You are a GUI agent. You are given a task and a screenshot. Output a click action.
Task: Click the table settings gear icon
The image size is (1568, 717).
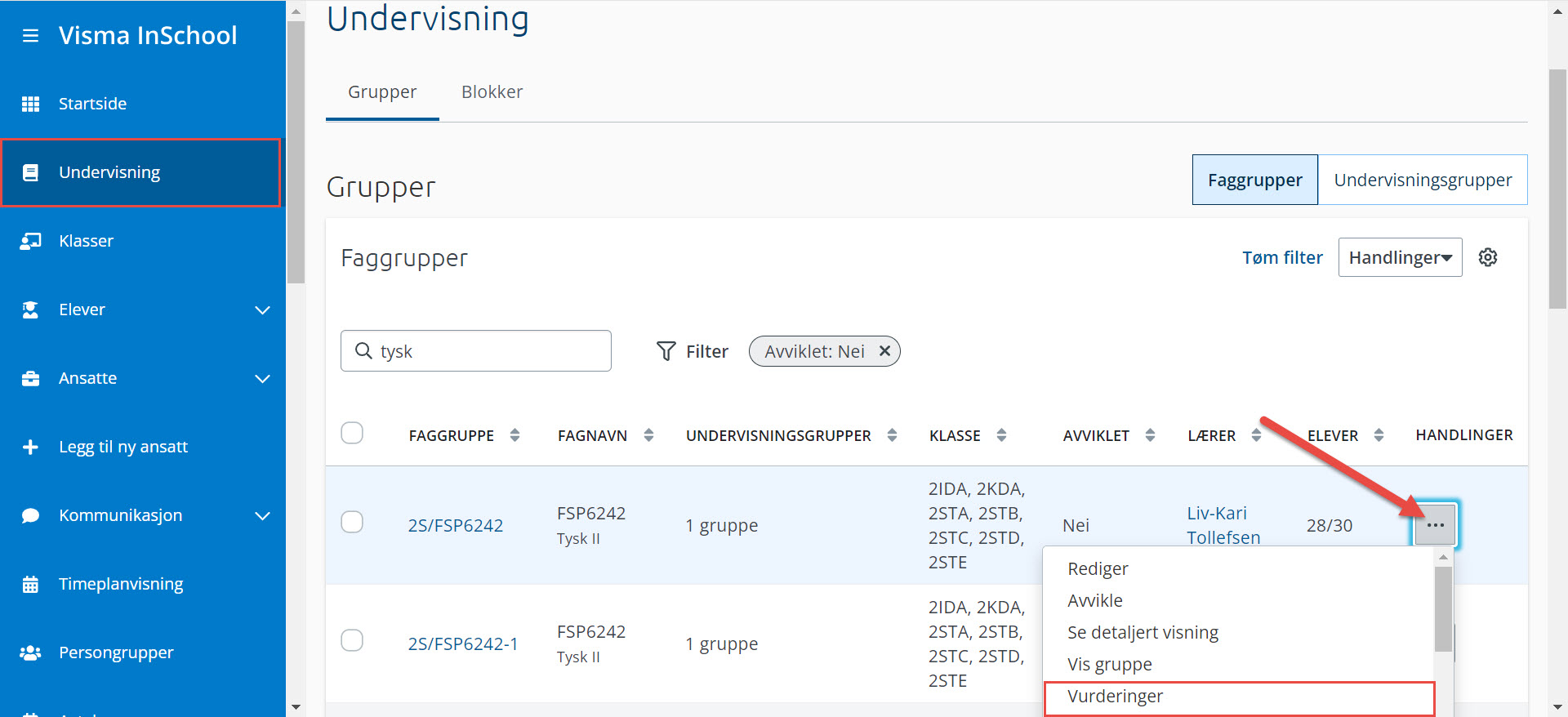[1487, 257]
